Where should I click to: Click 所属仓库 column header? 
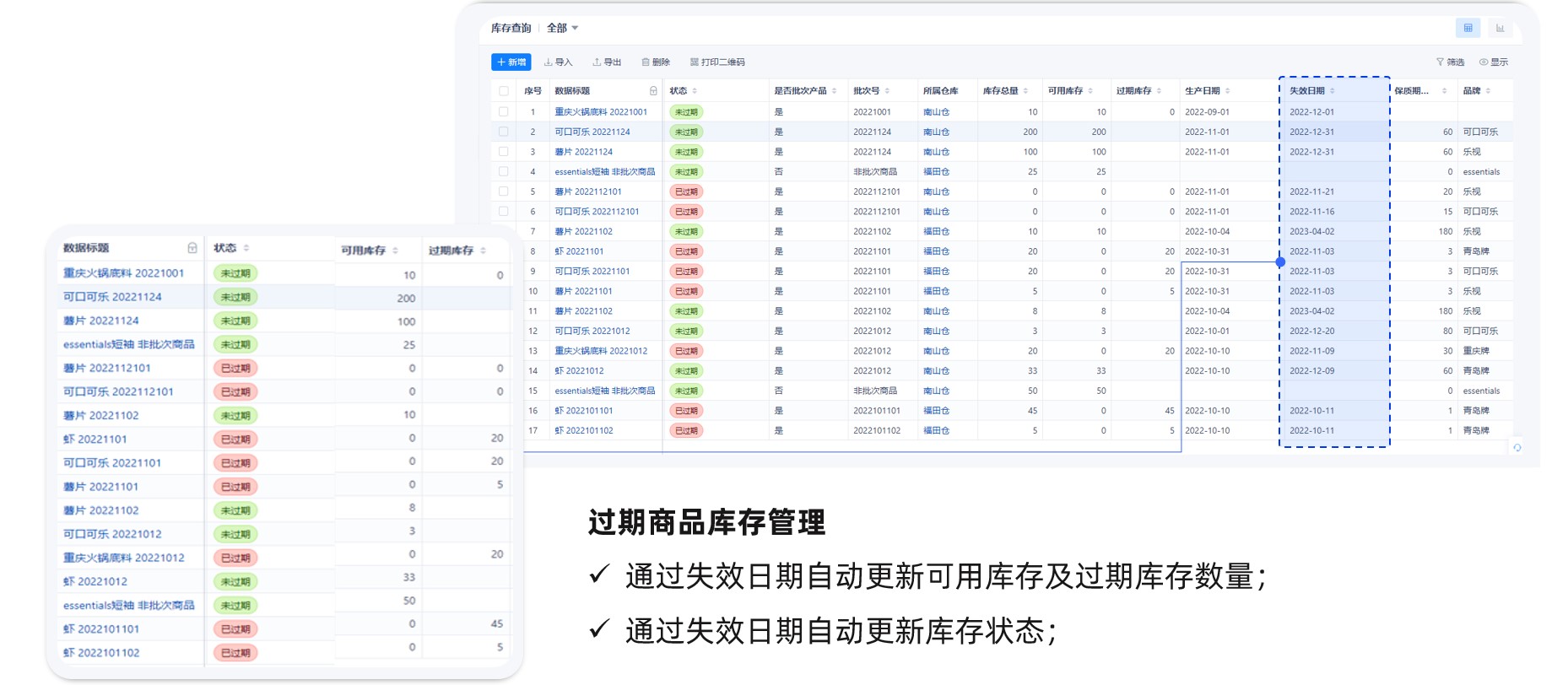pos(940,91)
